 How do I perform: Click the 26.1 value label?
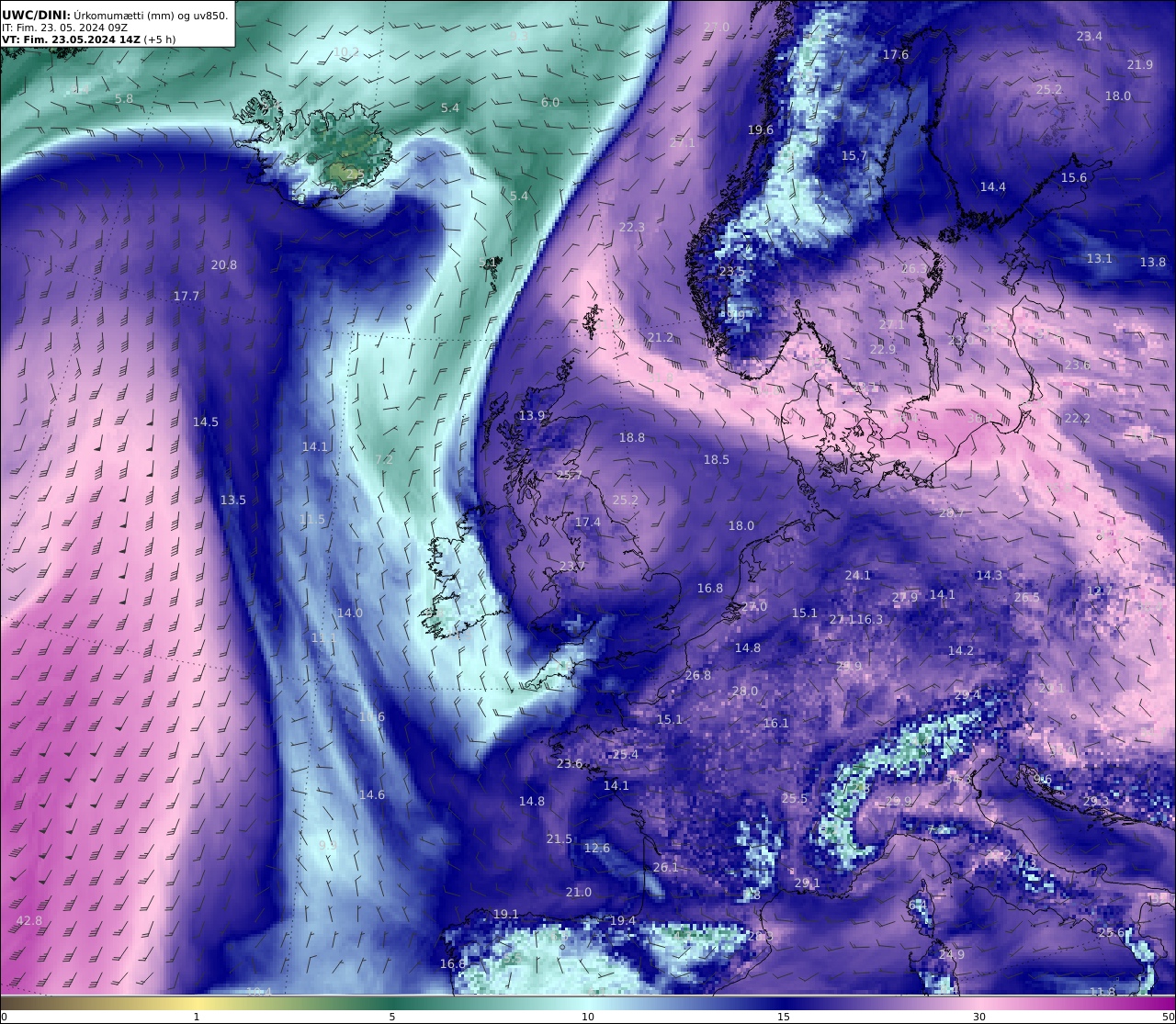[666, 867]
